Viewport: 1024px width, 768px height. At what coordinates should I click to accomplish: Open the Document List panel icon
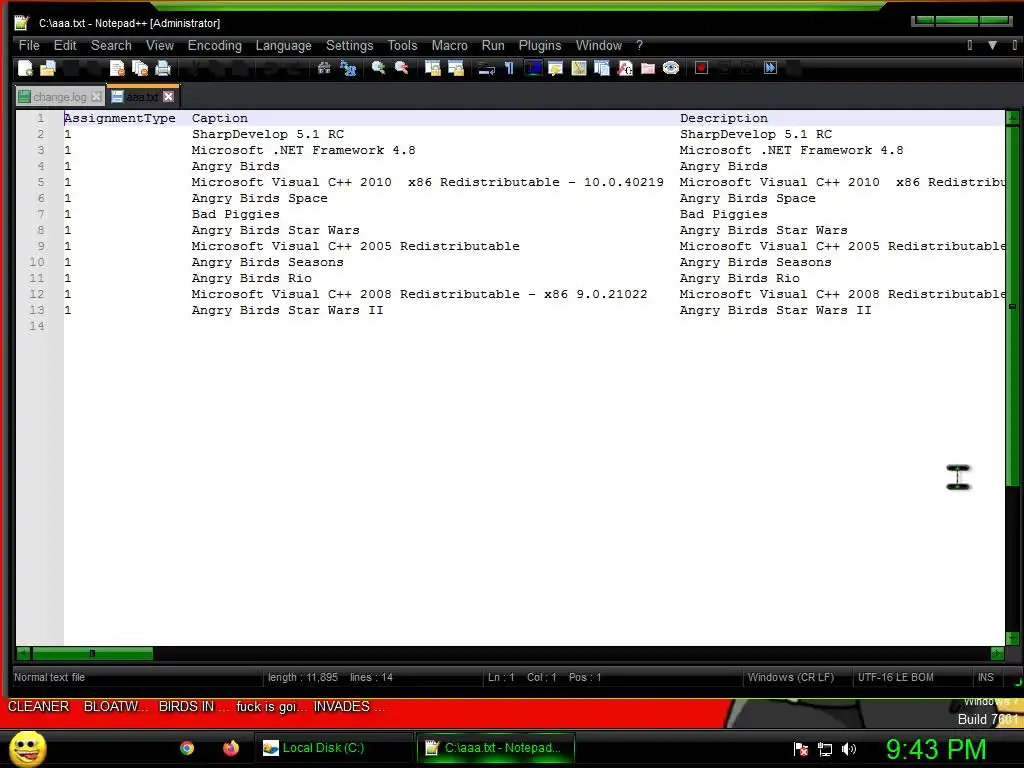pyautogui.click(x=602, y=68)
